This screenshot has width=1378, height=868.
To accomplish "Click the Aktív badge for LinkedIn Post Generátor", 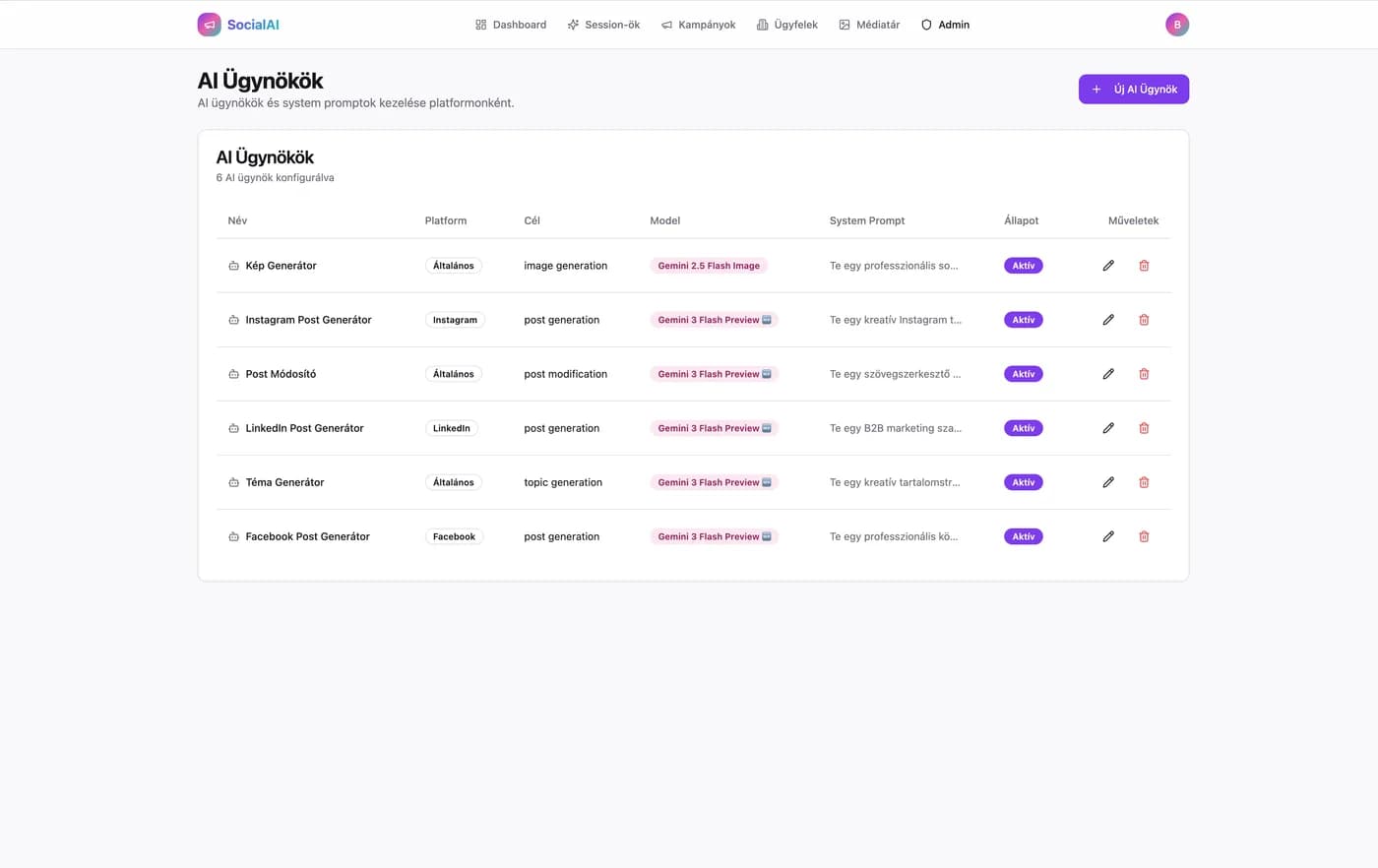I will coord(1024,428).
